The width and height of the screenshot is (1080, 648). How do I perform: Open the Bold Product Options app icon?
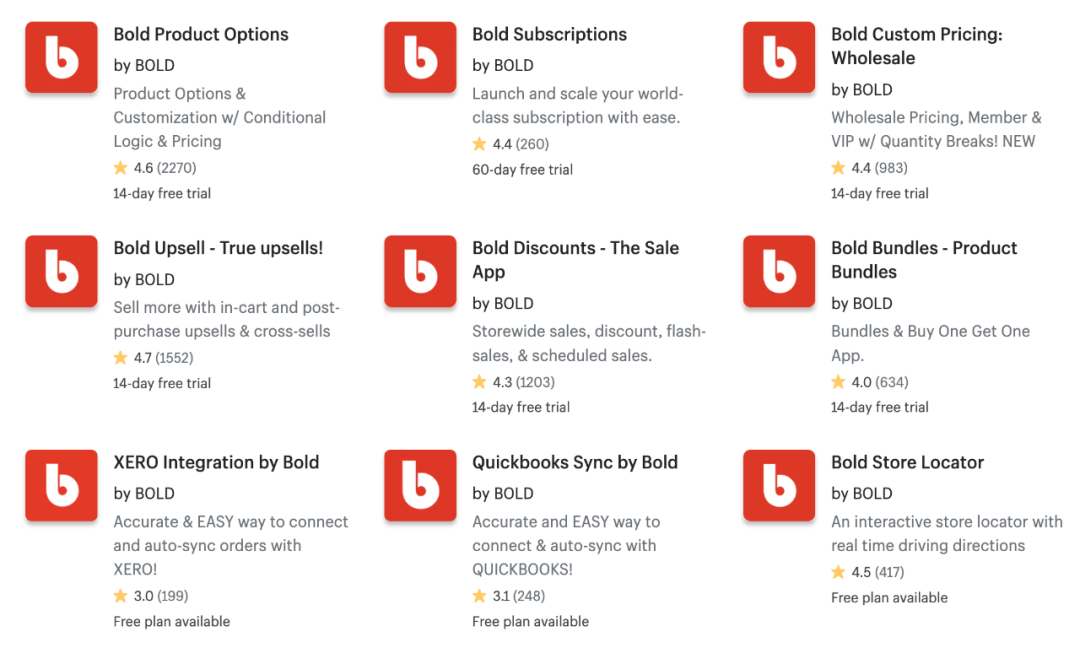pyautogui.click(x=61, y=57)
